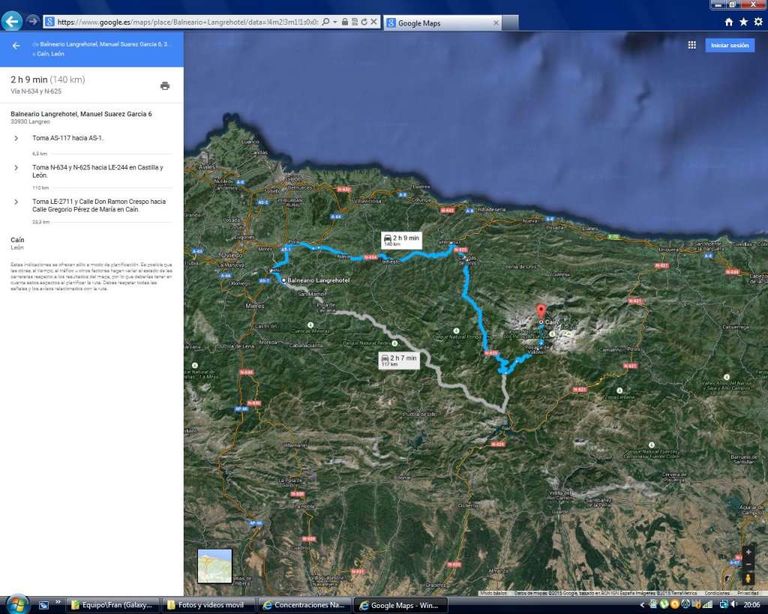The image size is (768, 614).
Task: Click the browser address bar URL
Action: (x=190, y=21)
